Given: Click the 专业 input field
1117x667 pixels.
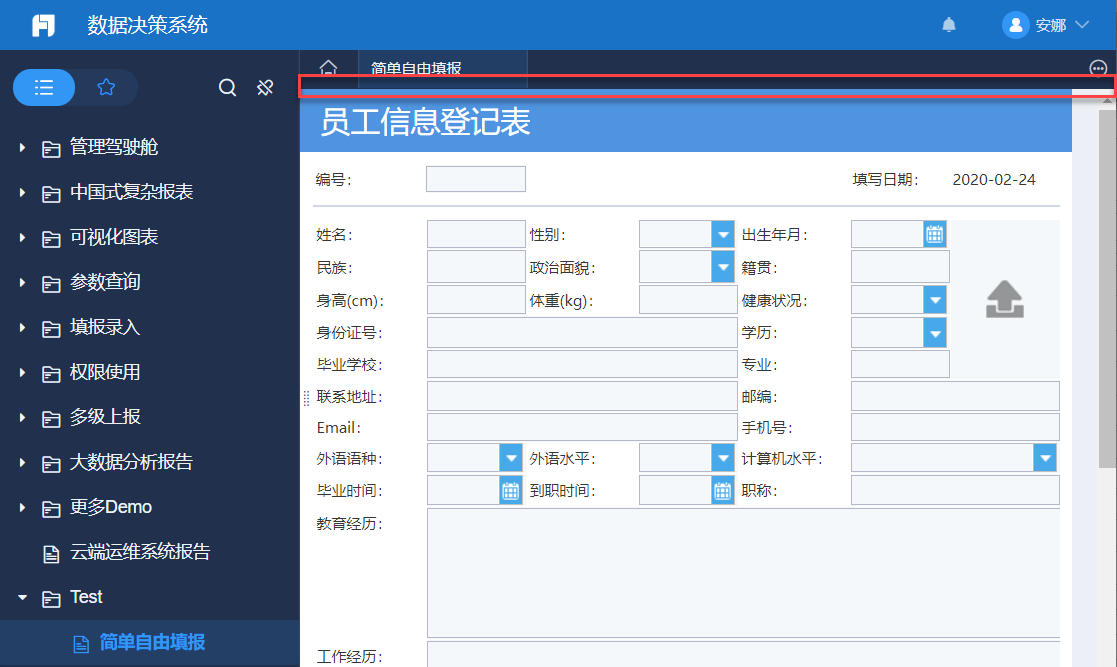Looking at the screenshot, I should click(x=900, y=364).
